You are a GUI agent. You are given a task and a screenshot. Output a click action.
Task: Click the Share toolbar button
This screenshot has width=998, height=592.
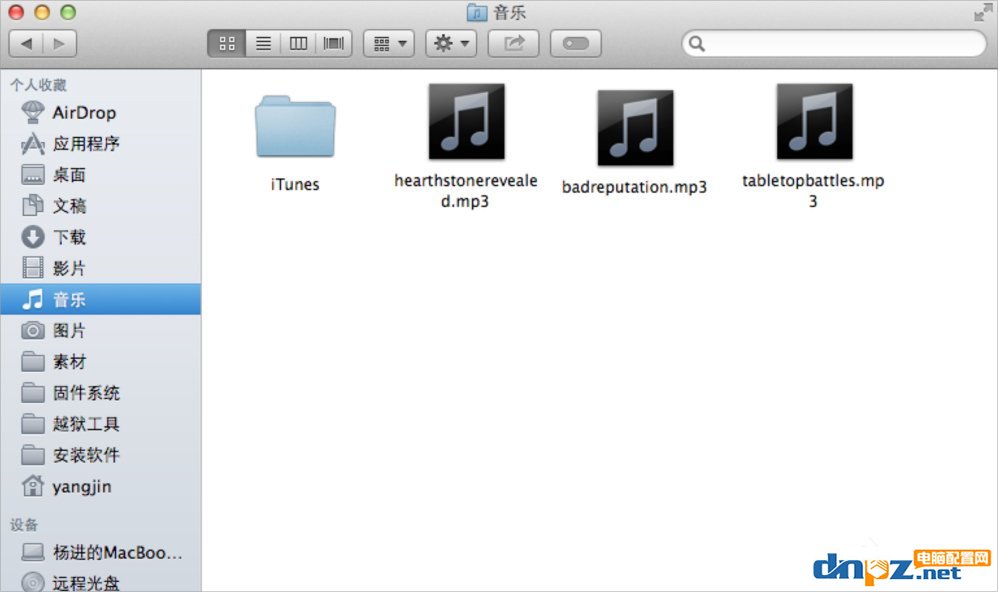513,43
